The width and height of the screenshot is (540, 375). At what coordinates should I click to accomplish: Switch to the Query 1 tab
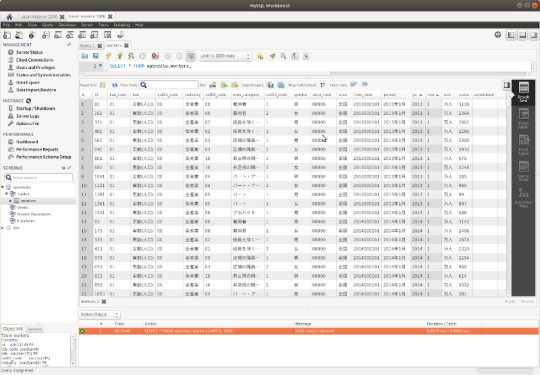click(86, 45)
